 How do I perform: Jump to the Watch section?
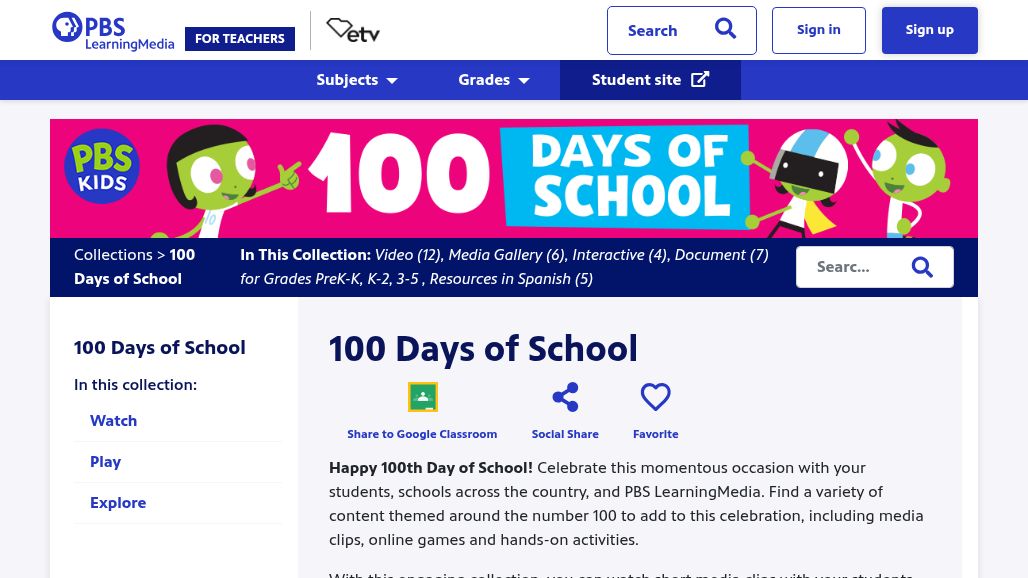[113, 421]
